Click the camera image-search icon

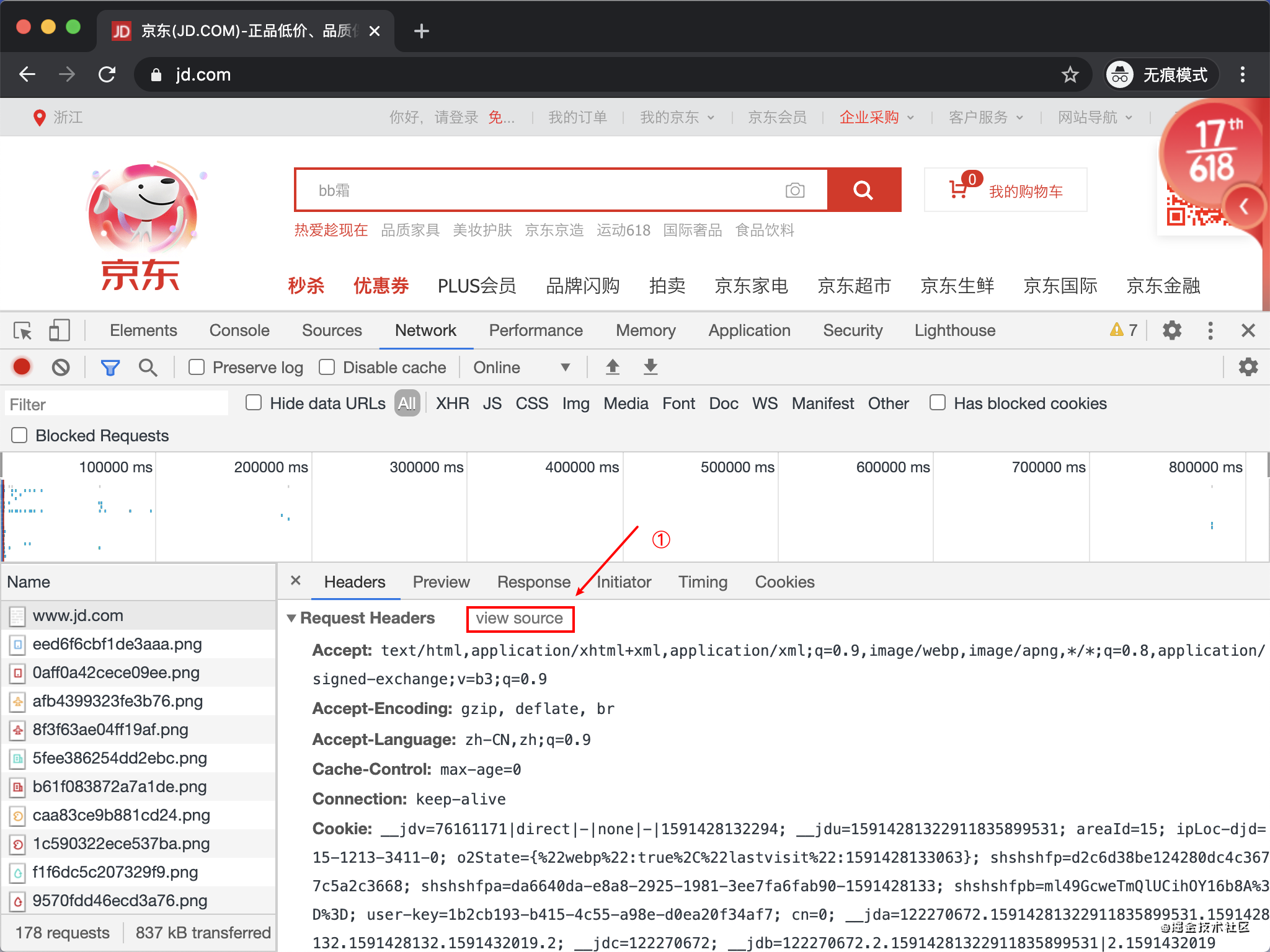tap(794, 190)
